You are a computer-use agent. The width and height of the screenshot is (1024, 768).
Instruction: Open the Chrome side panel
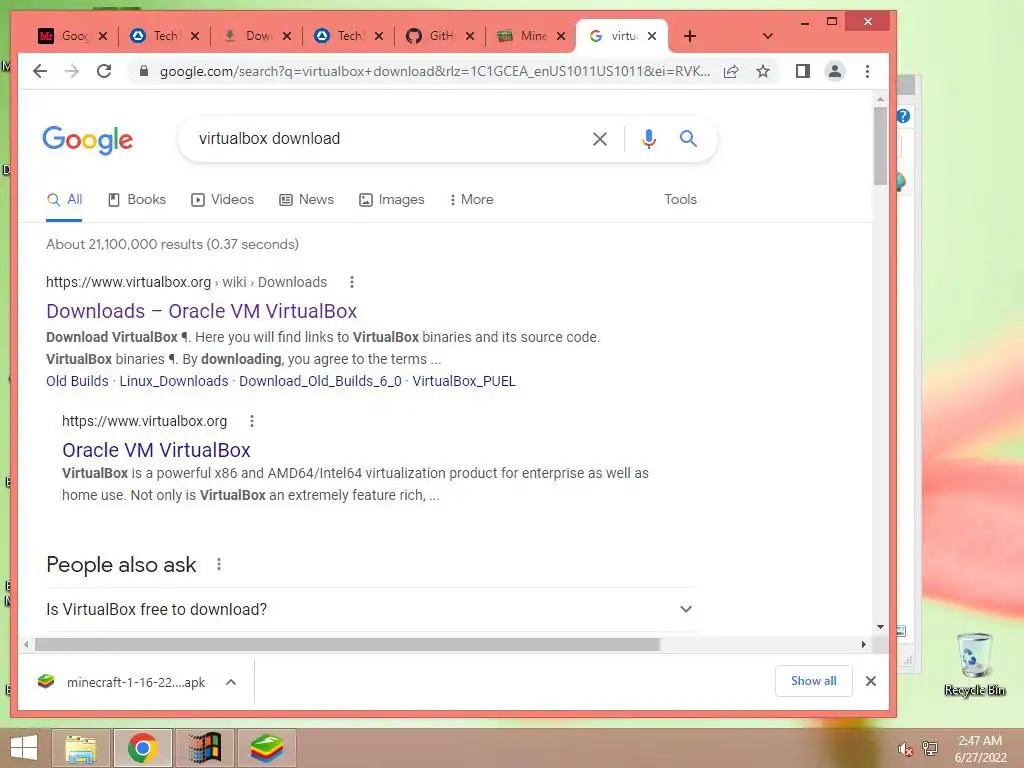803,71
